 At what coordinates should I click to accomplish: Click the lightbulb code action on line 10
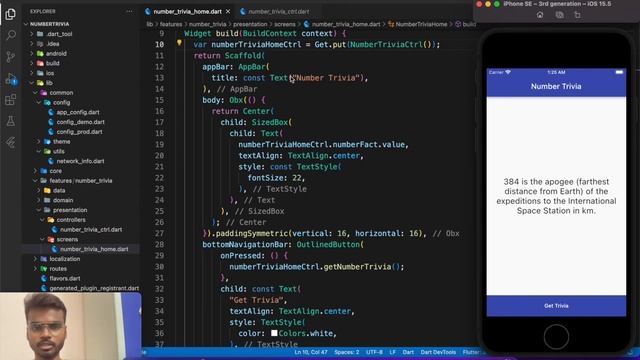pos(179,42)
